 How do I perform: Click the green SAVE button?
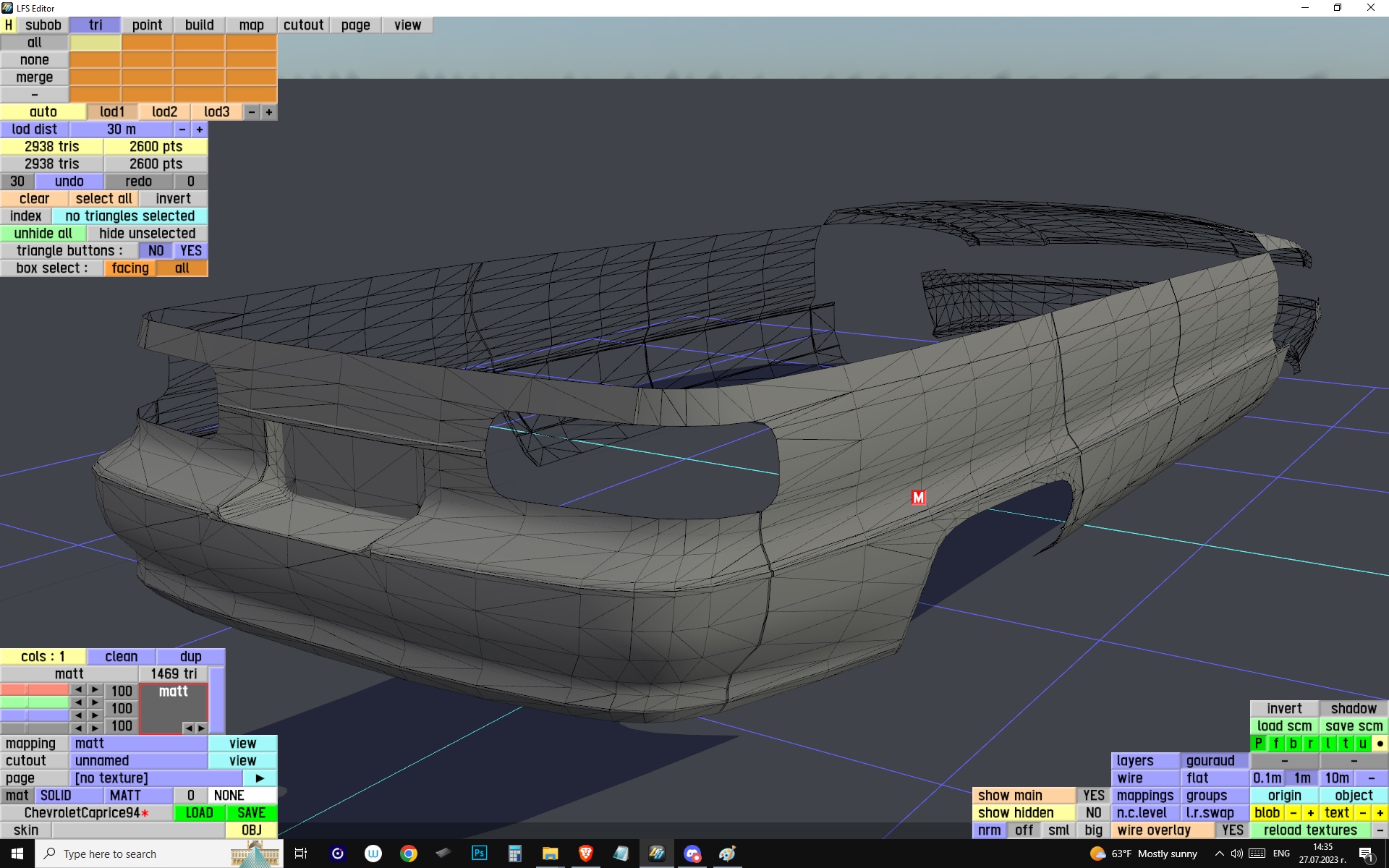point(251,813)
